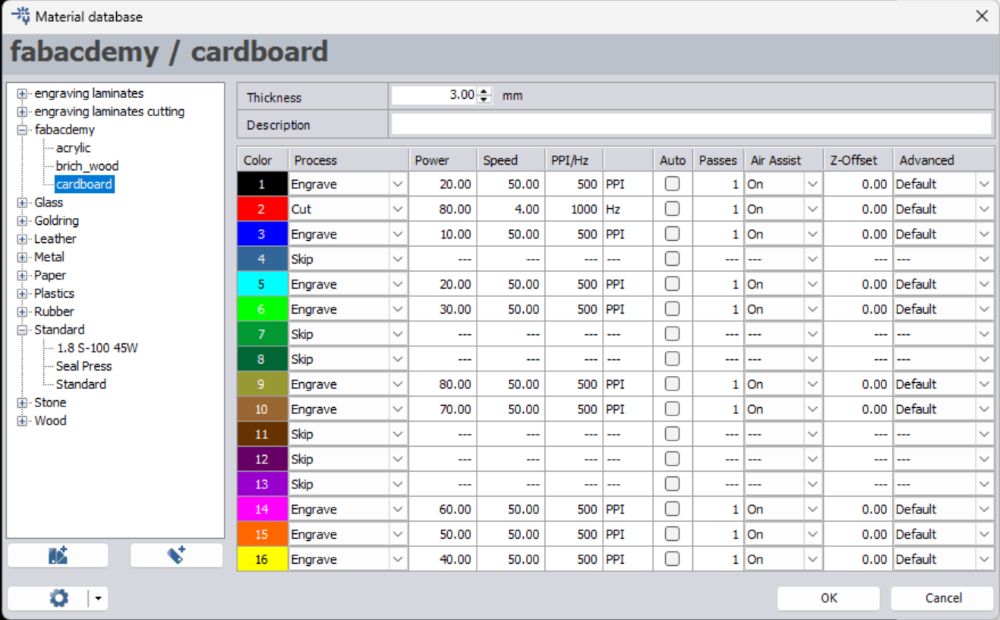Click the add material group icon button

(57, 556)
